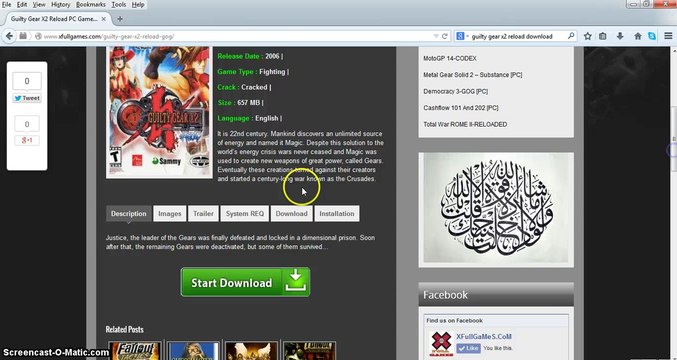Click the search magnifier icon in search box
The height and width of the screenshot is (360, 677).
click(x=571, y=36)
